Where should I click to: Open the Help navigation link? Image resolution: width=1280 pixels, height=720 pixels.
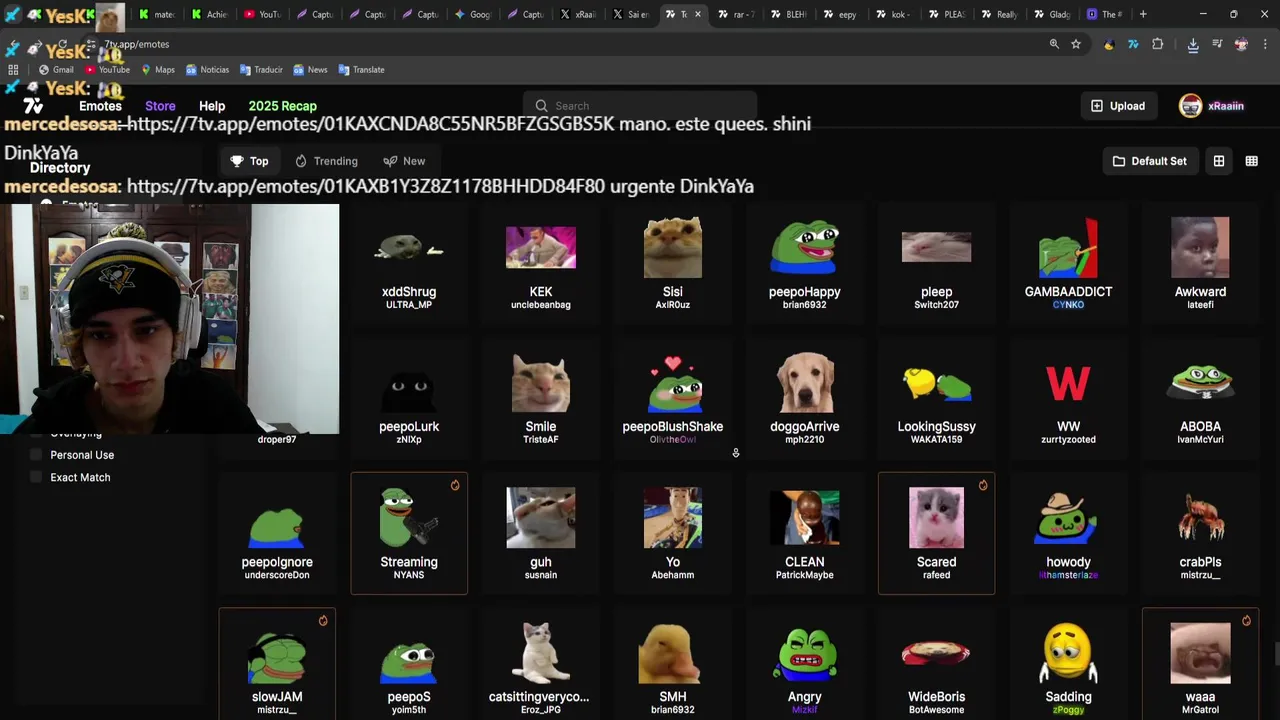(212, 106)
